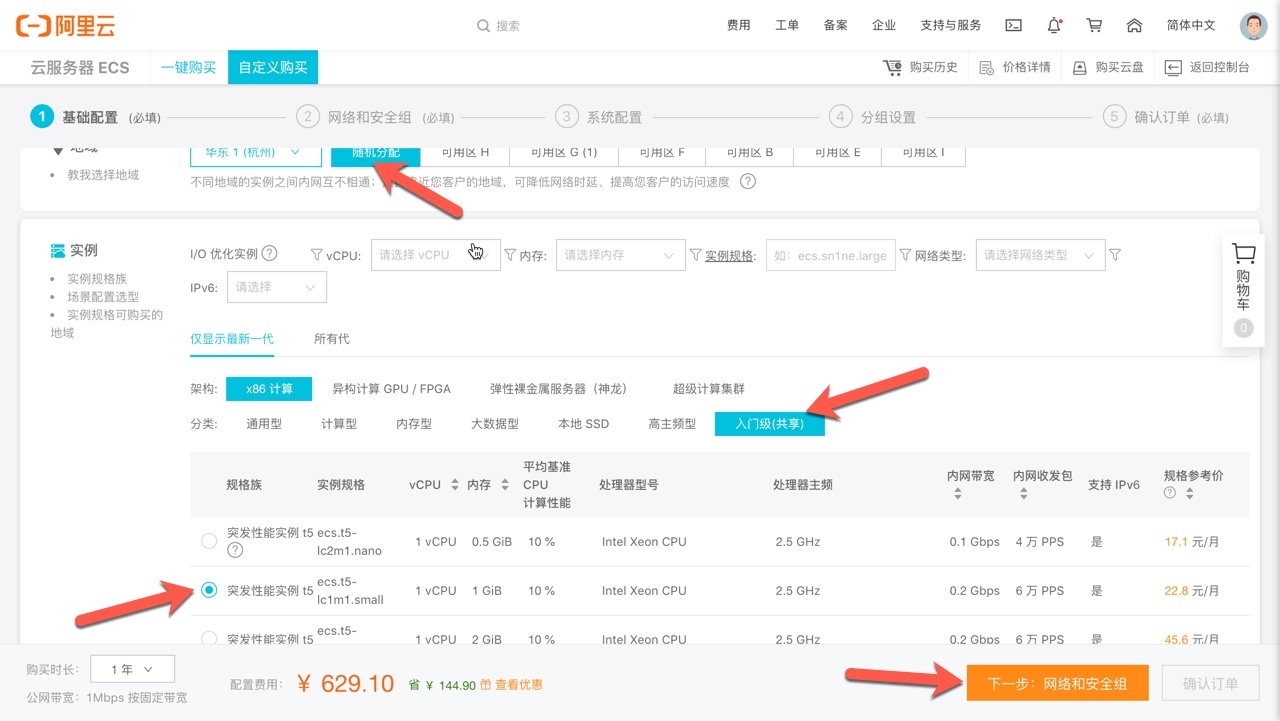Image resolution: width=1280 pixels, height=721 pixels.
Task: Sort the table by 内存 column
Action: pyautogui.click(x=485, y=485)
